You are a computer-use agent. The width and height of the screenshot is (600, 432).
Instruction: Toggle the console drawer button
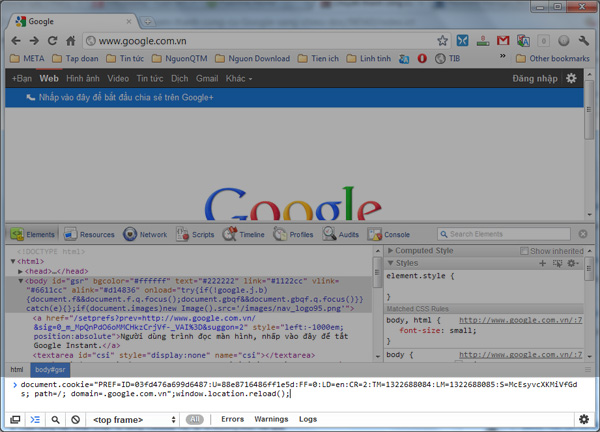coord(35,420)
